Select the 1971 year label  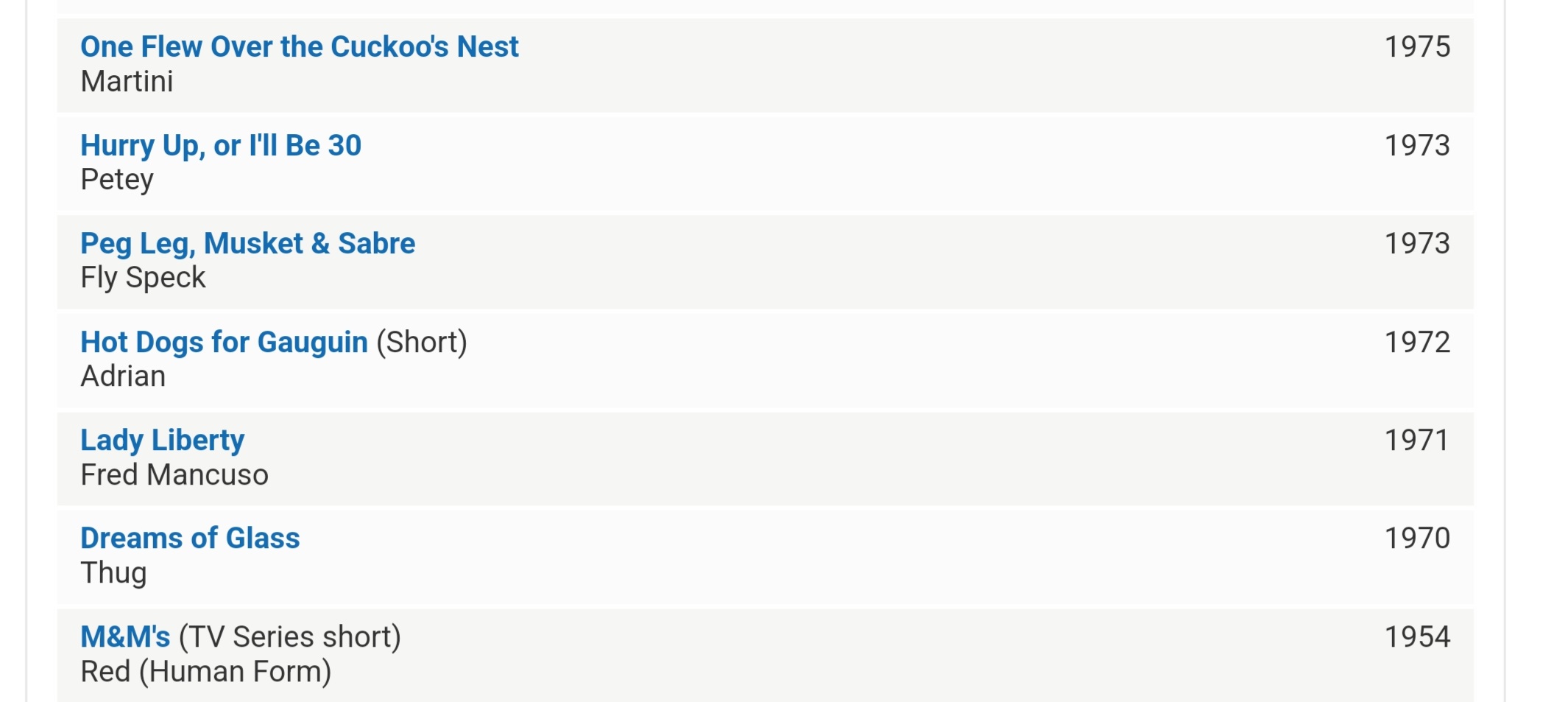[1417, 440]
